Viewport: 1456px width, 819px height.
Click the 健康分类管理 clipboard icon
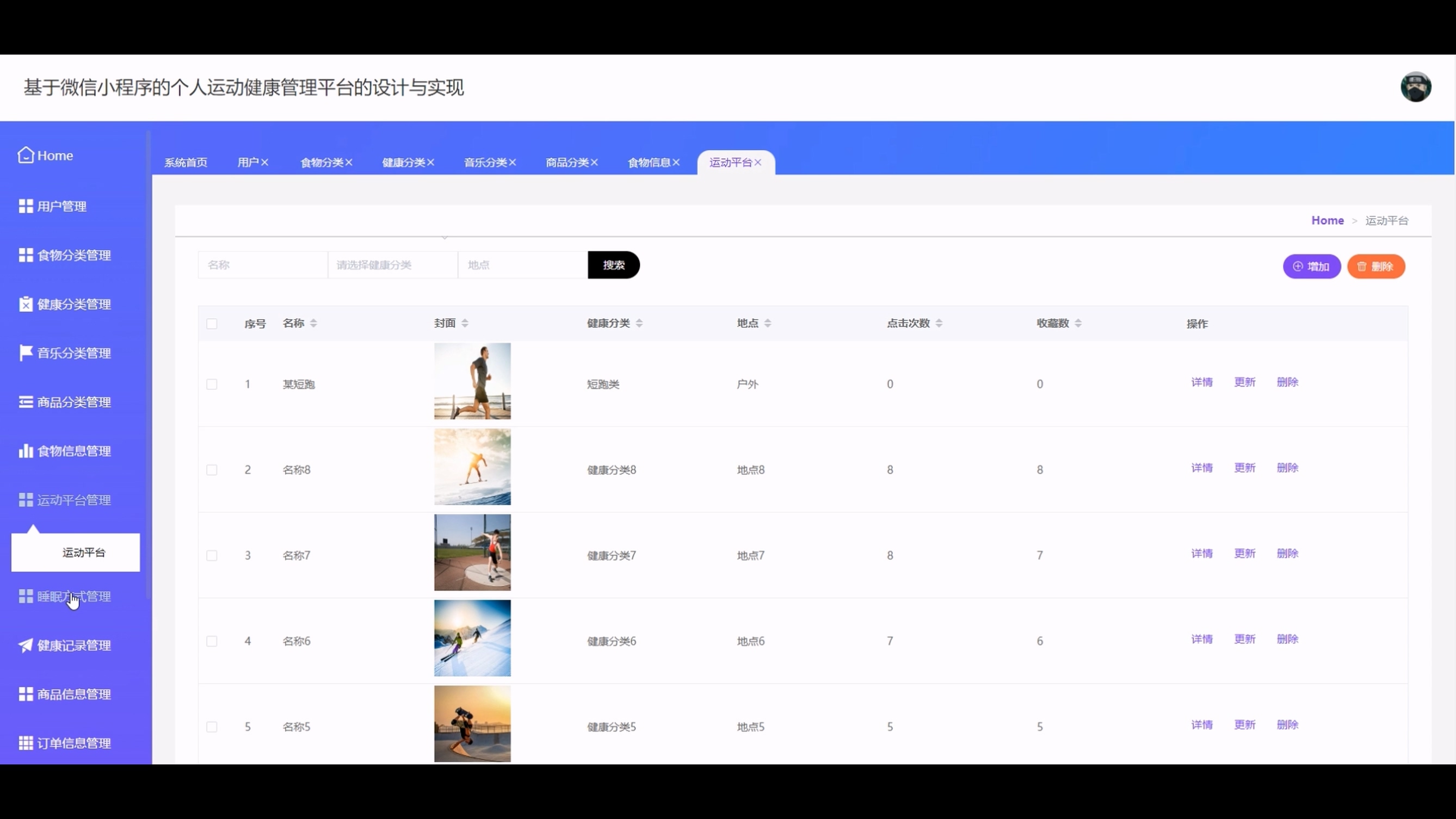click(26, 304)
